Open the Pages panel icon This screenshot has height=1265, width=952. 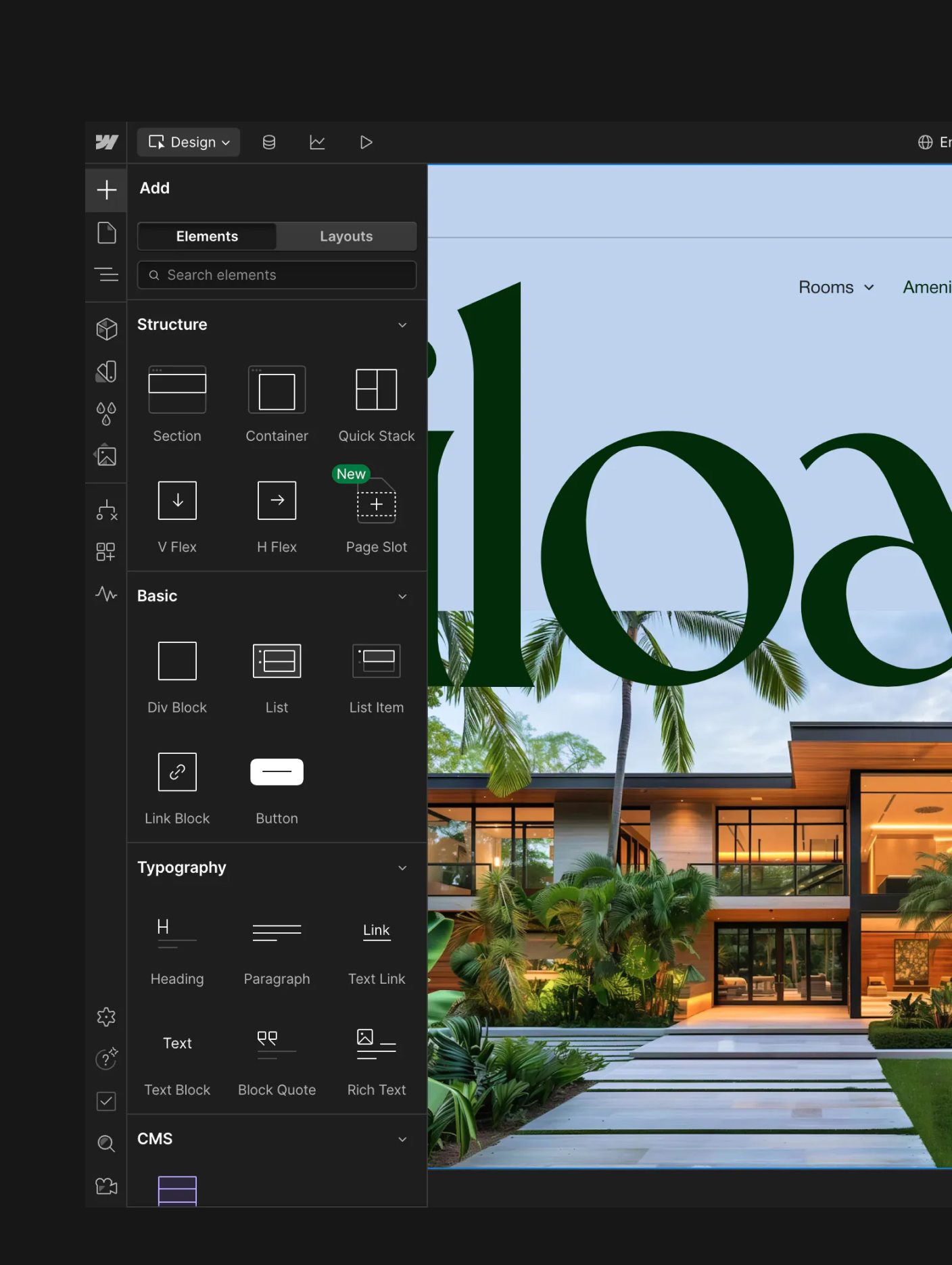[106, 233]
